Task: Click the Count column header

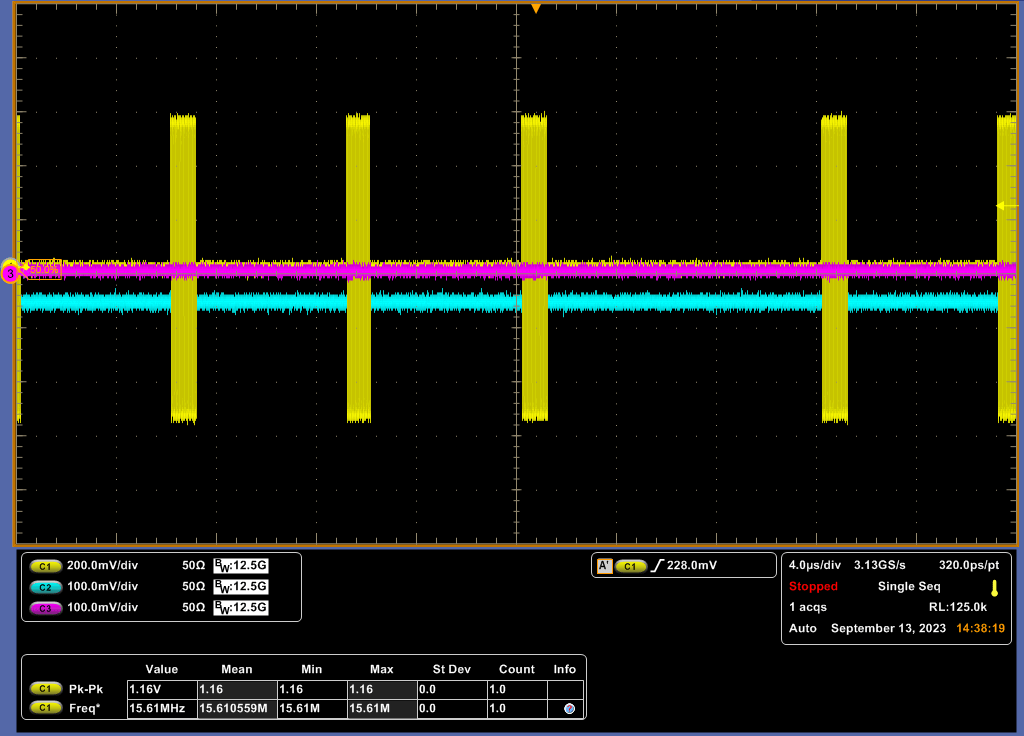Action: [517, 669]
